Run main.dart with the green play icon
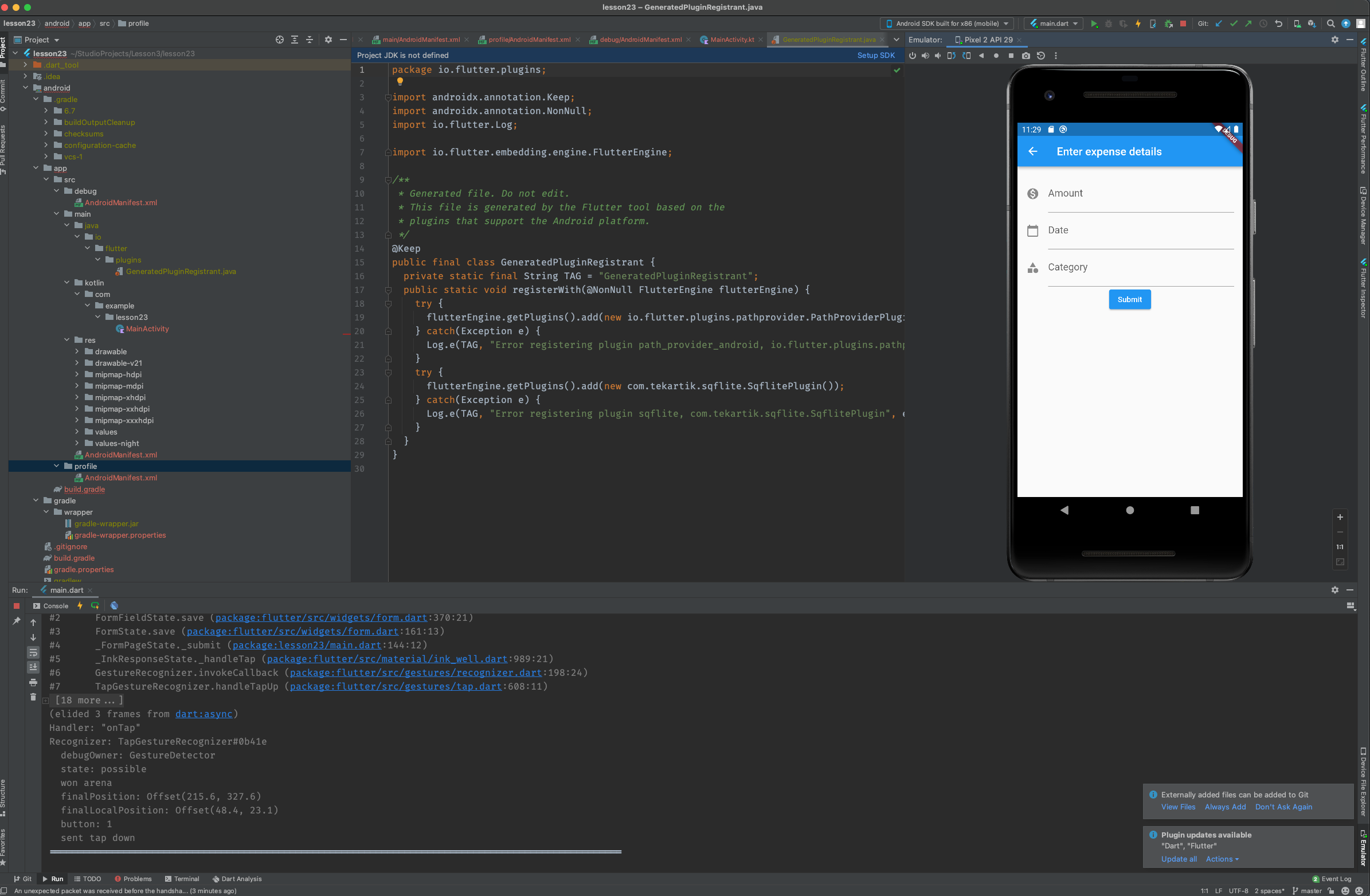1370x896 pixels. click(1094, 24)
